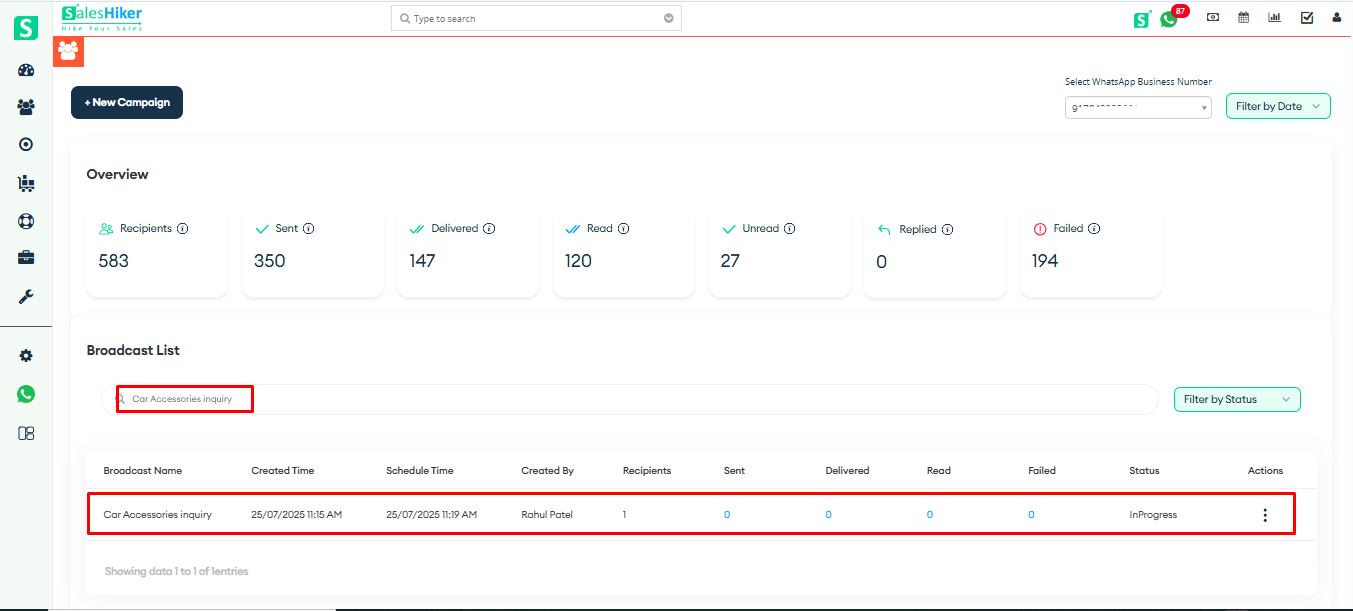The height and width of the screenshot is (611, 1353).
Task: Click the info icon beside Failed
Action: point(1094,228)
